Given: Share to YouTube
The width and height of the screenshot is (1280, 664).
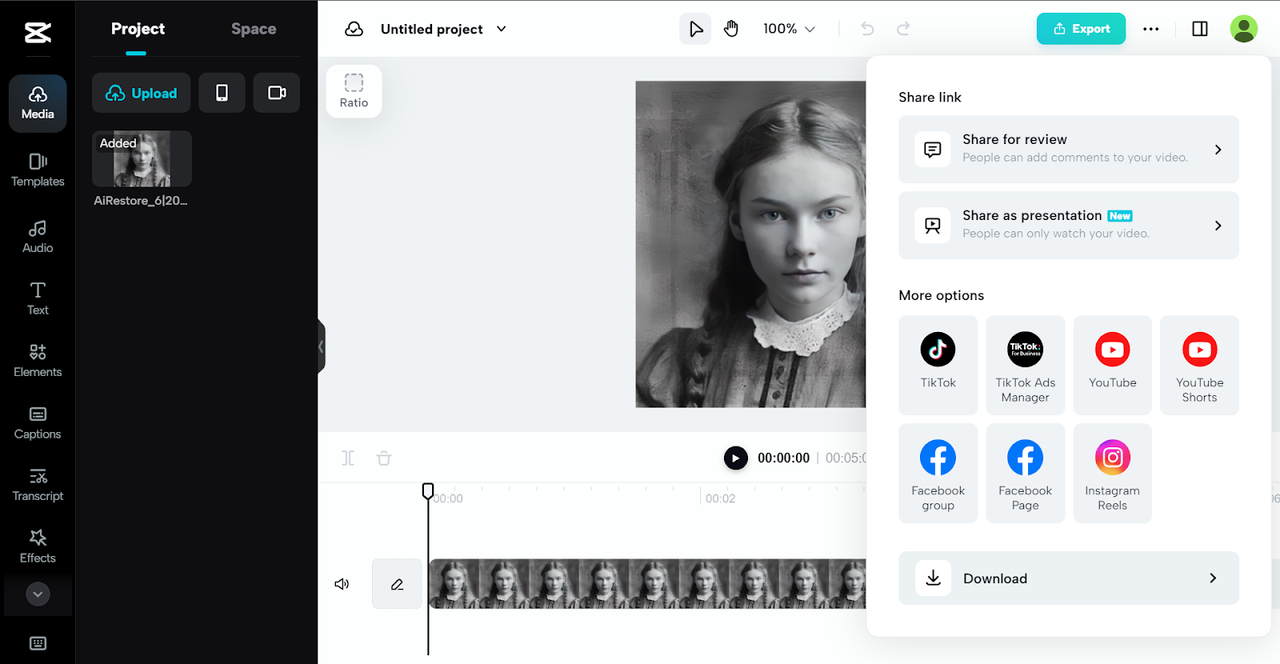Looking at the screenshot, I should 1112,365.
